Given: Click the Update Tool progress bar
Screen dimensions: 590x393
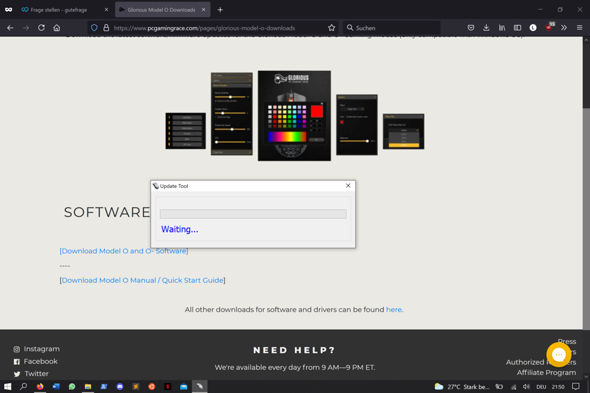Looking at the screenshot, I should coord(253,214).
